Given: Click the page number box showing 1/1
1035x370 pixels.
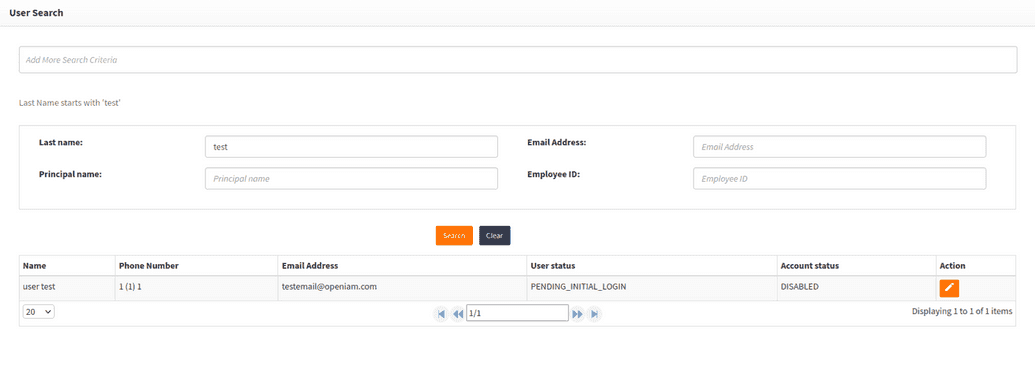Looking at the screenshot, I should tap(518, 313).
